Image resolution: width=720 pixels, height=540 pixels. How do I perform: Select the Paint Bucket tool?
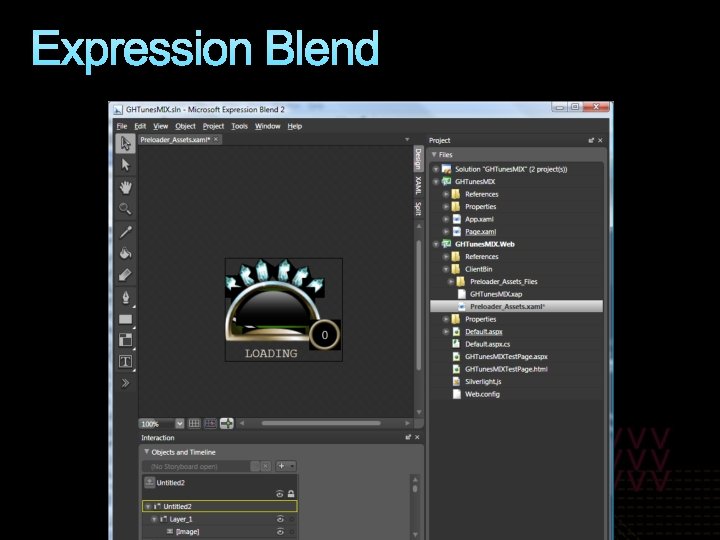tap(125, 253)
